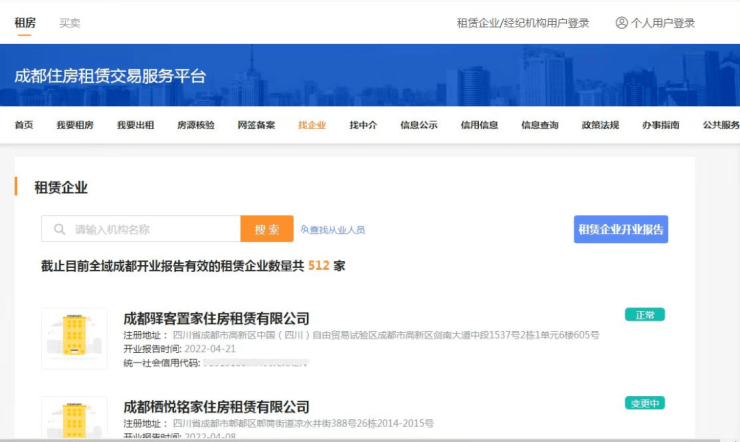The image size is (740, 442).
Task: Open 找中介 navigation item
Action: pos(363,125)
